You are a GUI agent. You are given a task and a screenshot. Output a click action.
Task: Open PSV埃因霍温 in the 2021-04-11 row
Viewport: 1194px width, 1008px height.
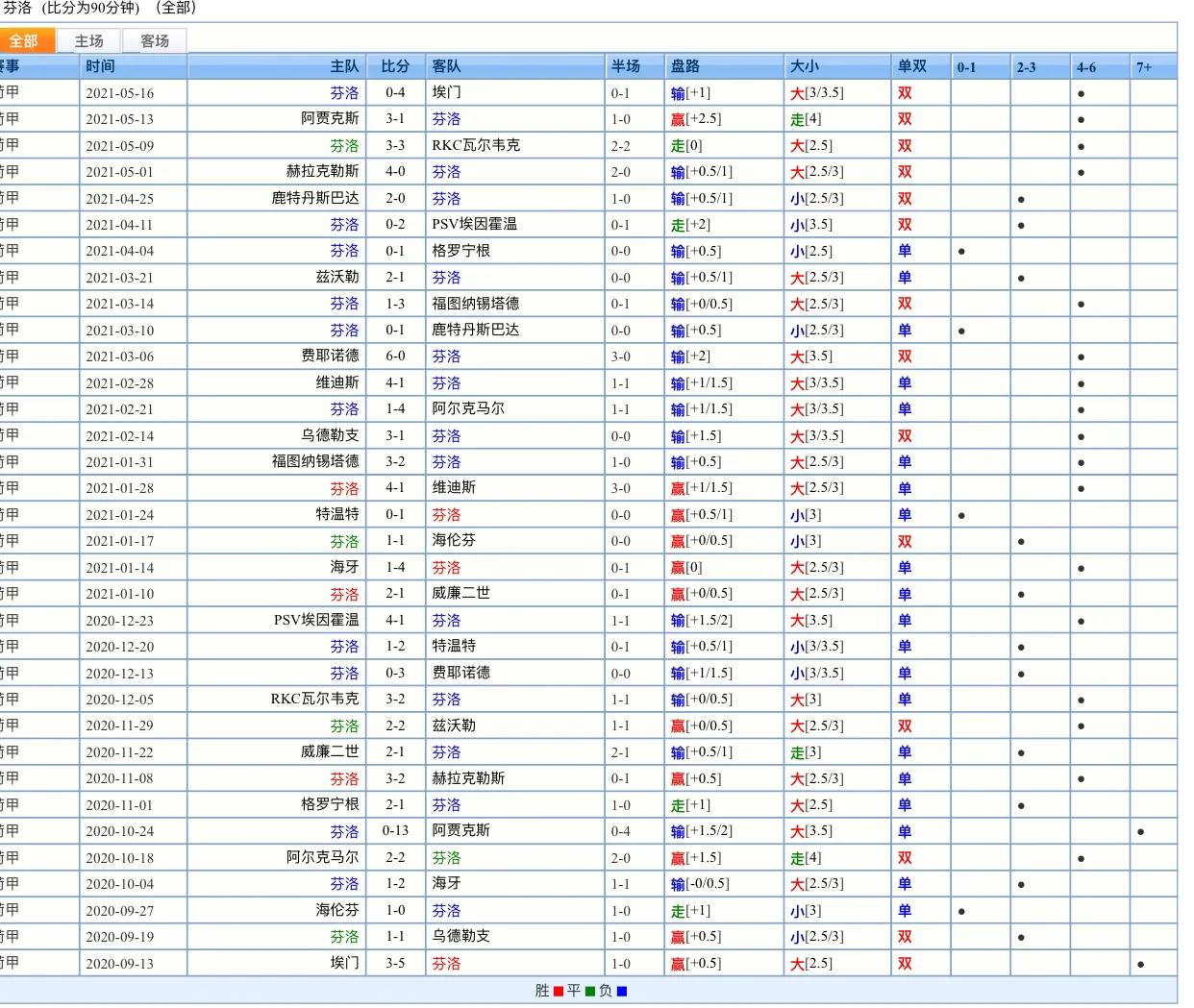pyautogui.click(x=474, y=224)
